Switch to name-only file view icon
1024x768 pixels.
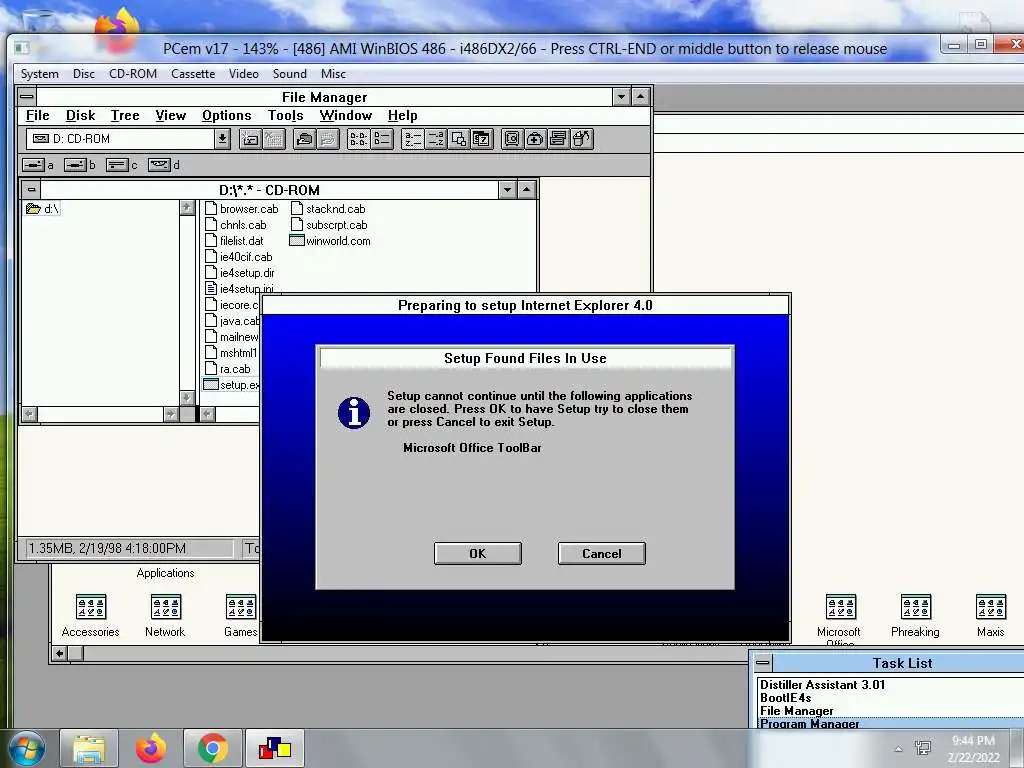[x=359, y=139]
